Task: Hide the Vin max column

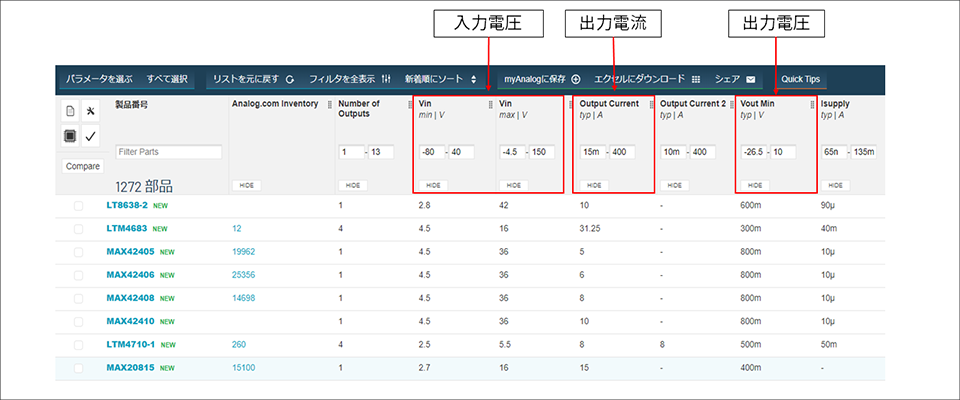Action: pos(513,186)
